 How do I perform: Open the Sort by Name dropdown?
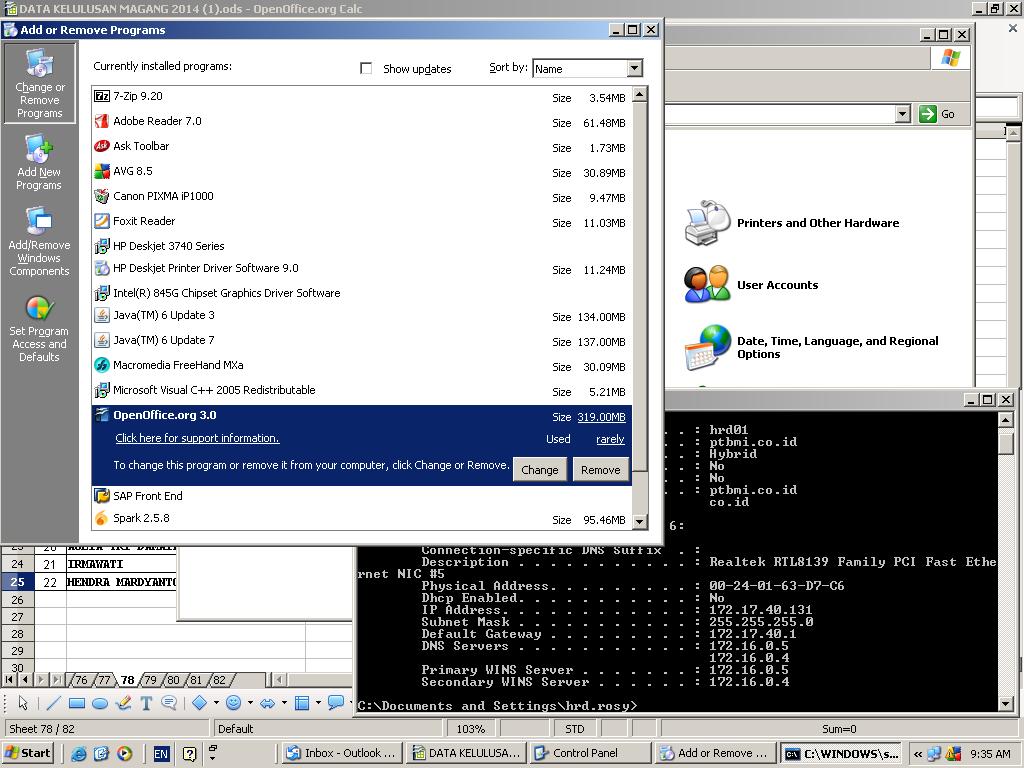pos(634,68)
